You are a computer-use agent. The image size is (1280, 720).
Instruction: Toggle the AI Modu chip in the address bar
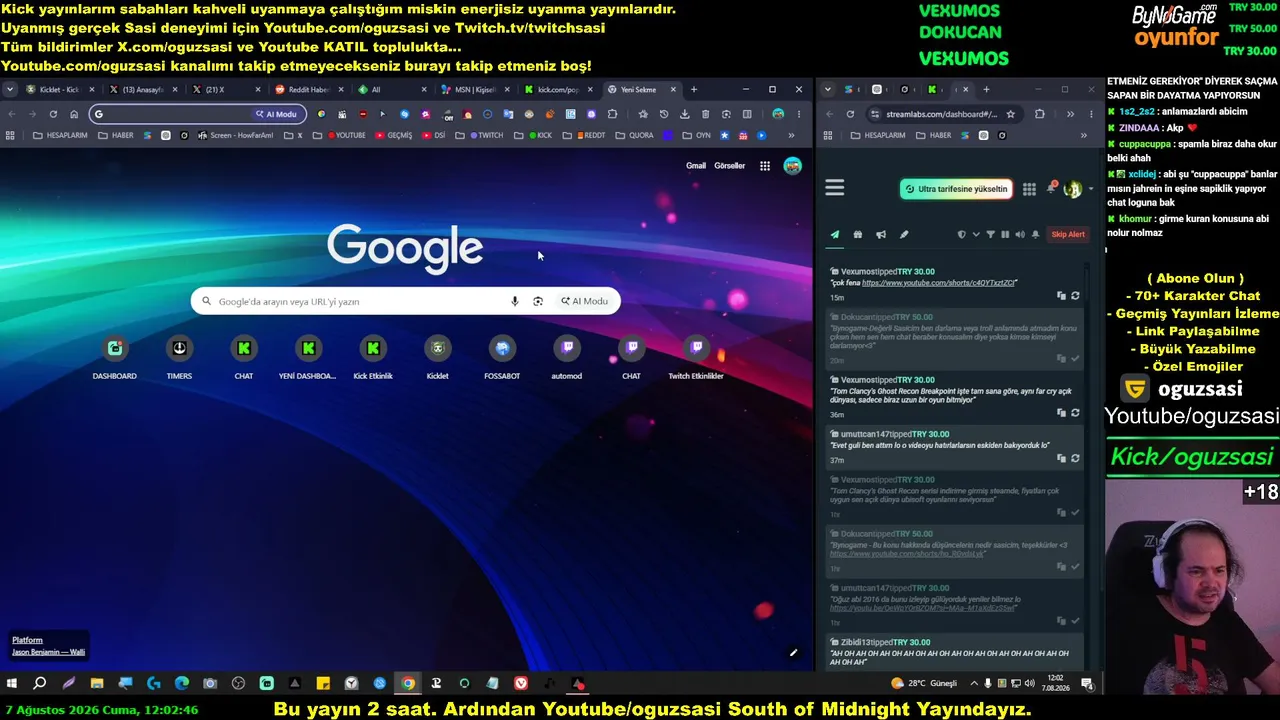276,114
